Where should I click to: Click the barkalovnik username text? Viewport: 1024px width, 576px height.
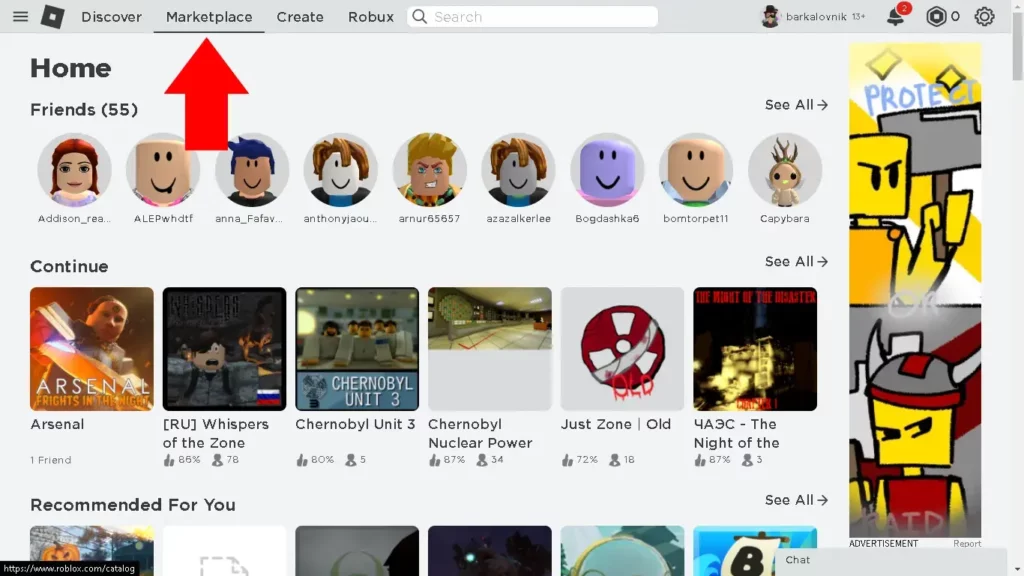click(x=816, y=16)
